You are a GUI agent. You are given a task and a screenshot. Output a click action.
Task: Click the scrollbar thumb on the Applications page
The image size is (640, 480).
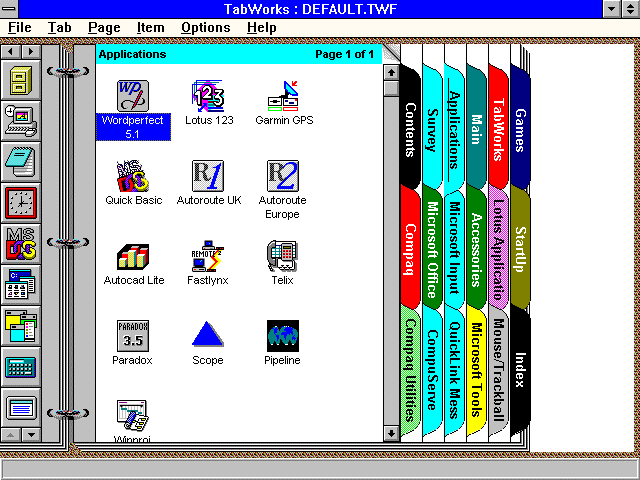[x=391, y=88]
